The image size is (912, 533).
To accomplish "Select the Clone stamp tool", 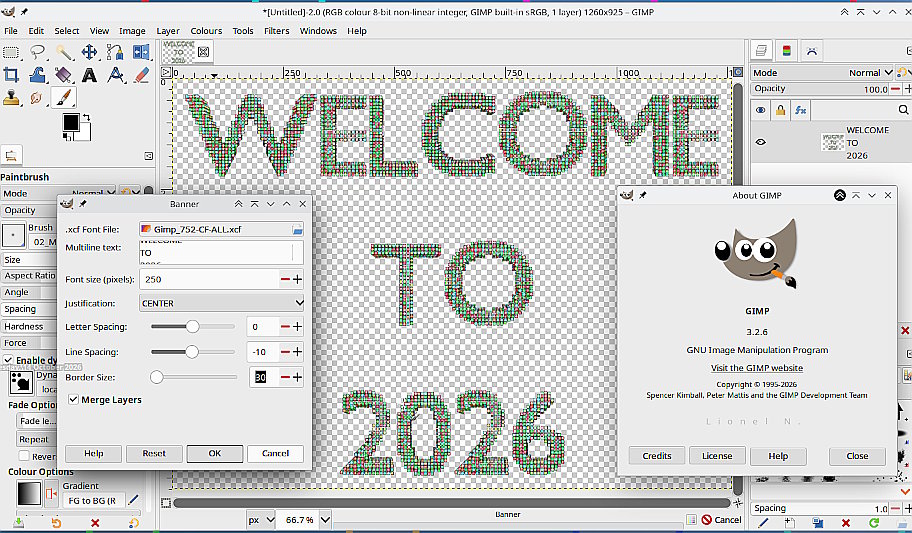I will point(11,97).
